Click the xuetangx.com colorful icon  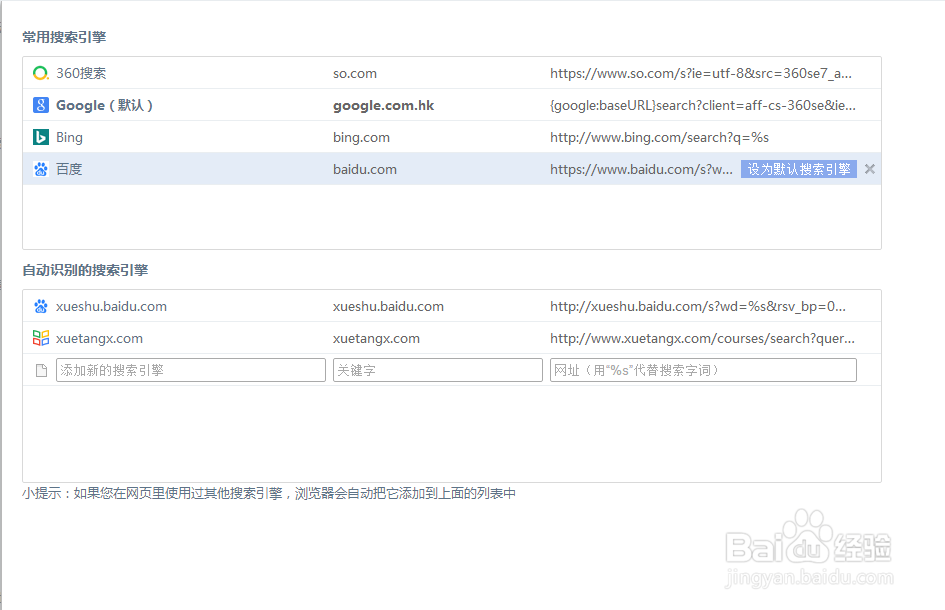click(x=40, y=338)
